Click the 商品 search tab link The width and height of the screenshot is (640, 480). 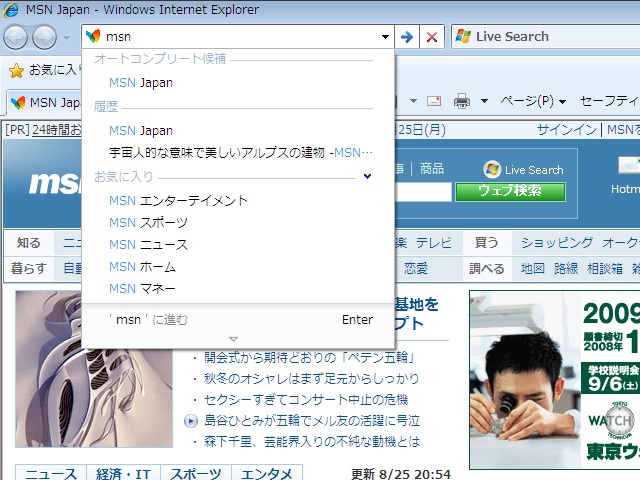(432, 168)
